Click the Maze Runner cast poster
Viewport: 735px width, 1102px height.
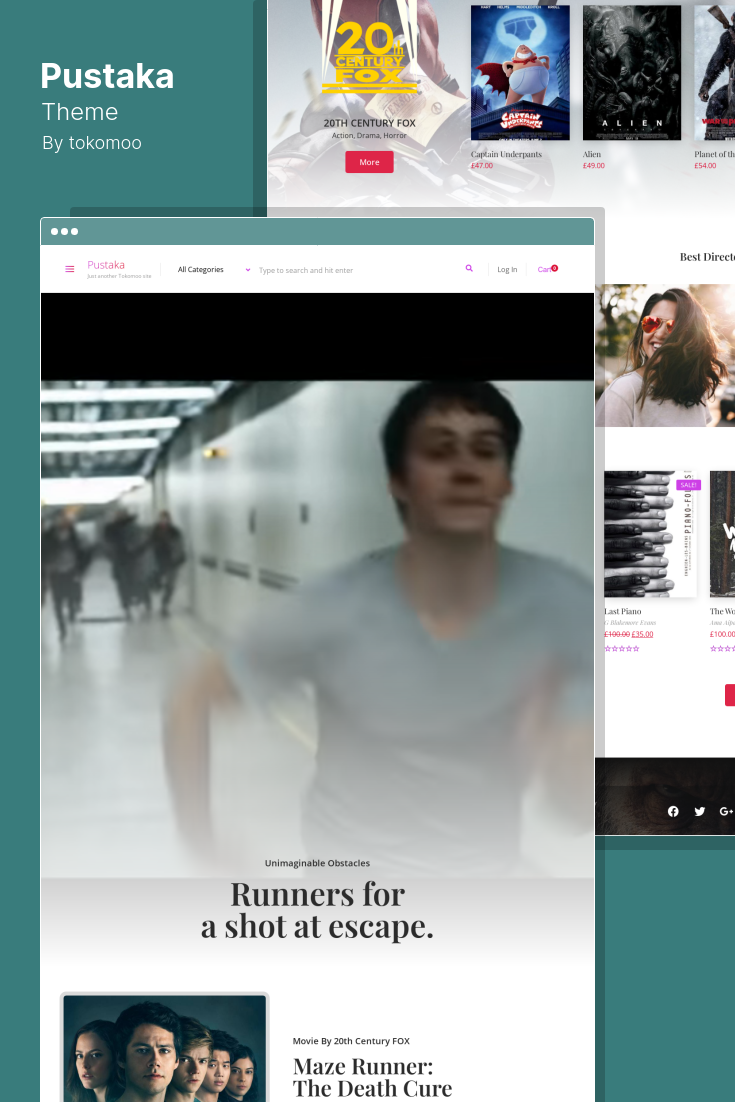[165, 1048]
